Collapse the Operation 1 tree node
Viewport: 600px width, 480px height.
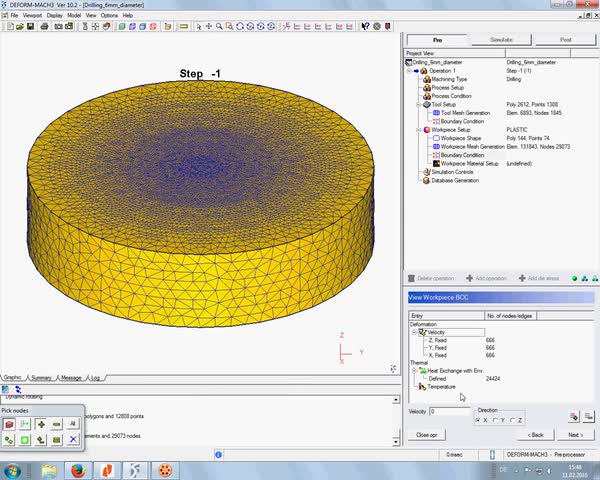coord(410,71)
